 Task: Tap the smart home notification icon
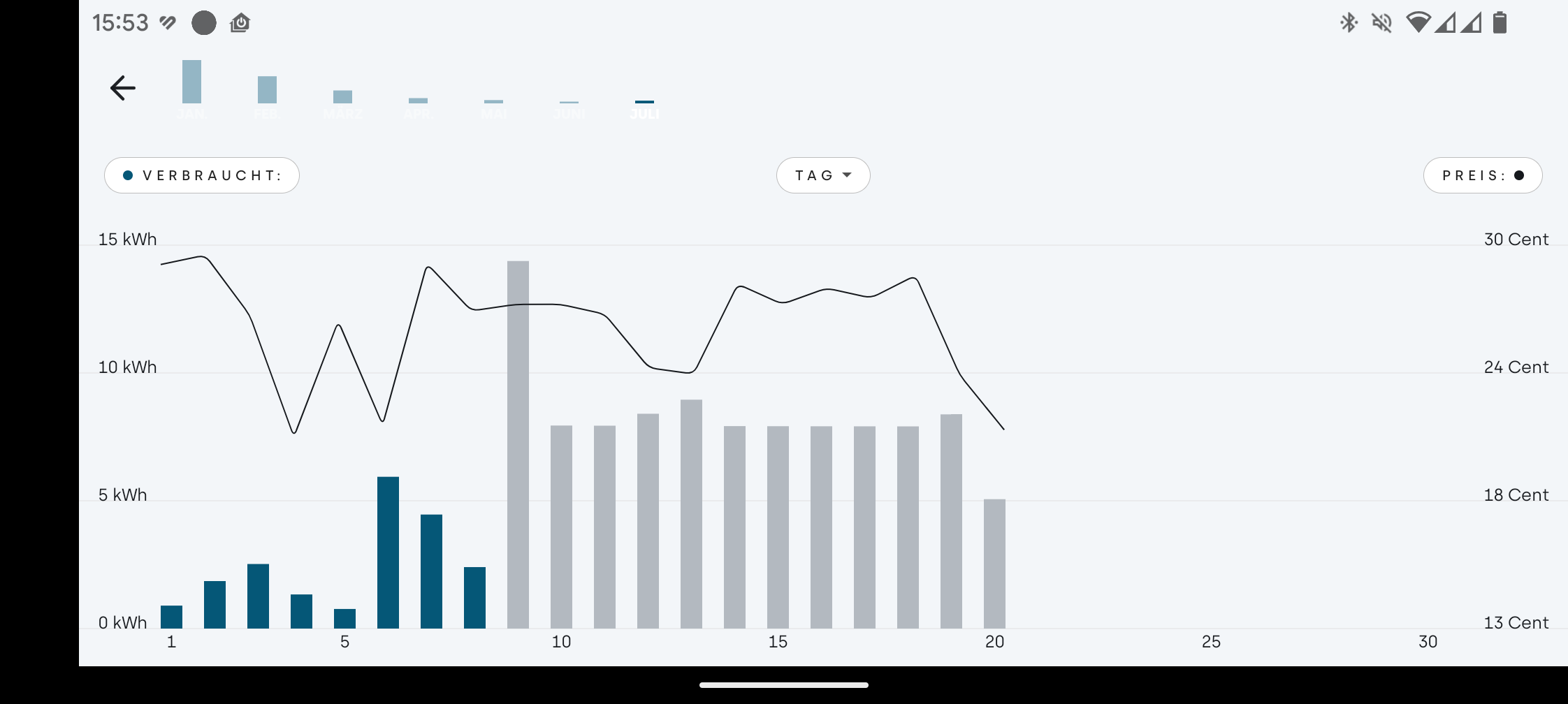click(x=240, y=23)
